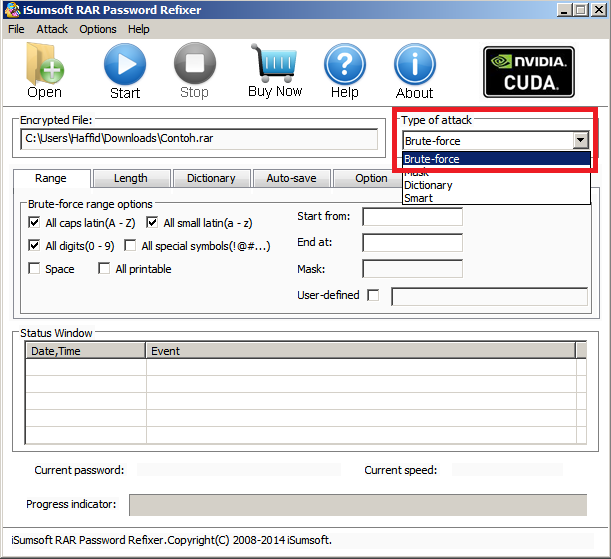Click the Current password value field
Screen dimensions: 611x559
[239, 470]
